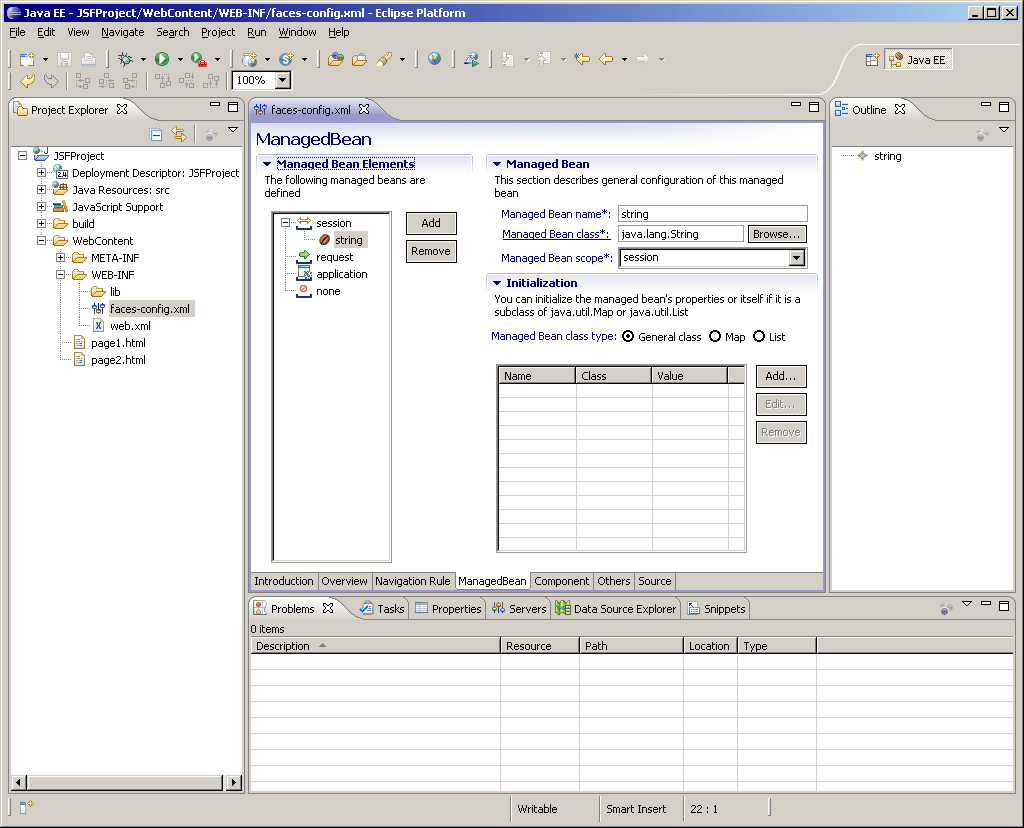Click Collapse All icon in Project Explorer

[x=156, y=135]
